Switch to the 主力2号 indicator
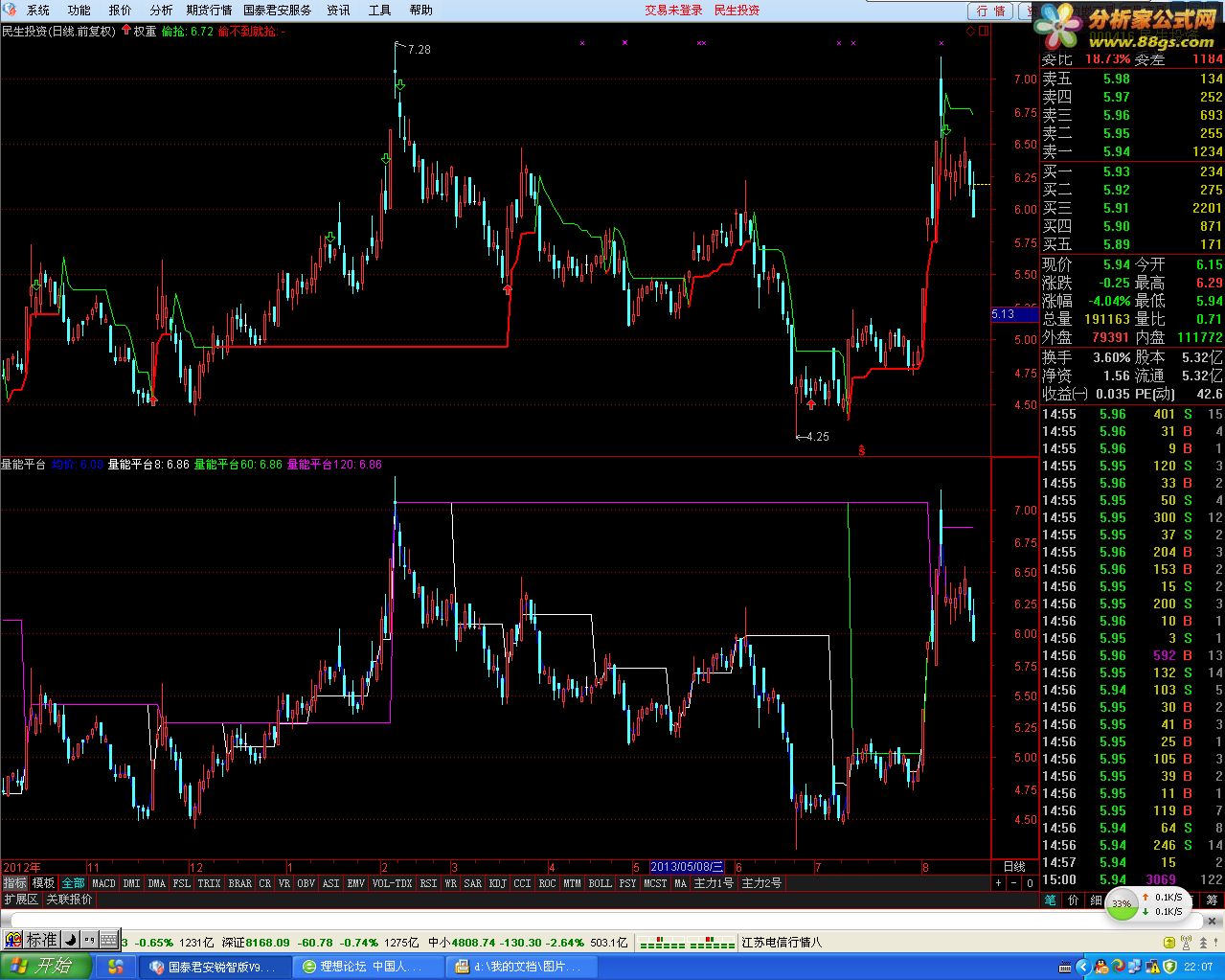Screen dimensions: 1225x980 tap(761, 883)
